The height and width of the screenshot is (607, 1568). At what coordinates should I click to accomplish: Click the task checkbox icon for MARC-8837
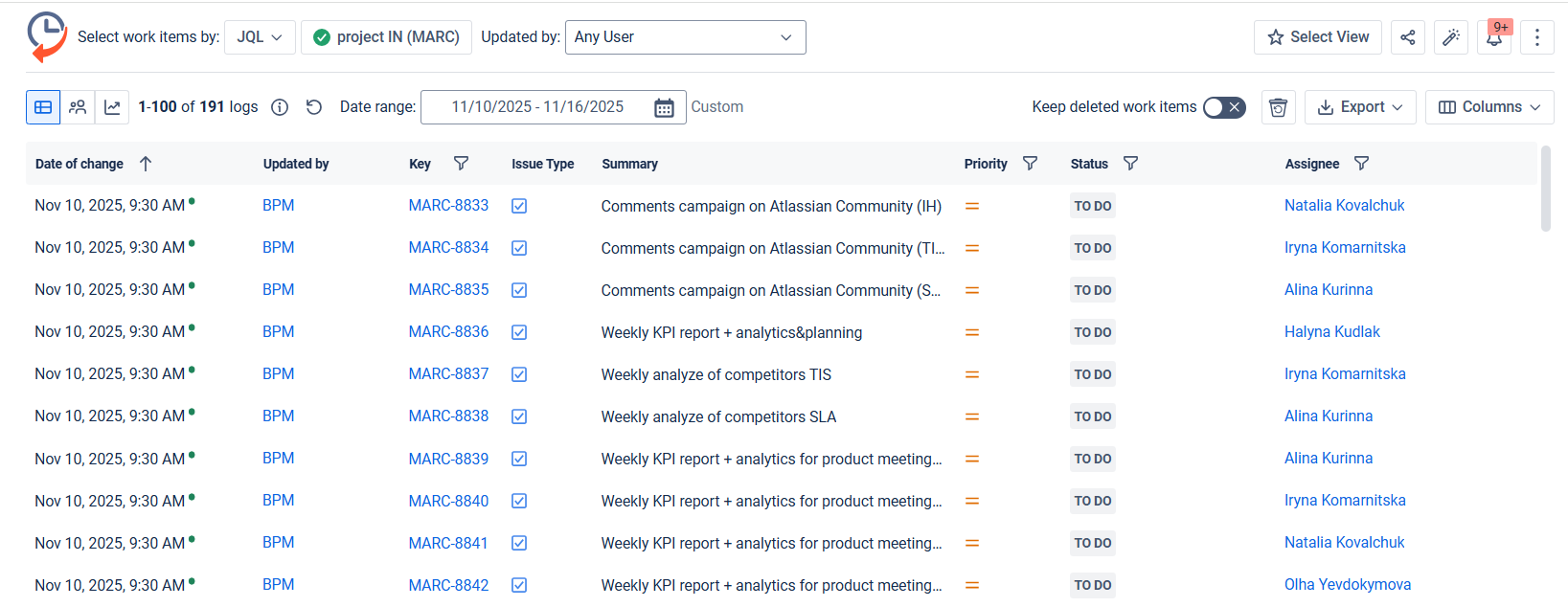pyautogui.click(x=519, y=374)
